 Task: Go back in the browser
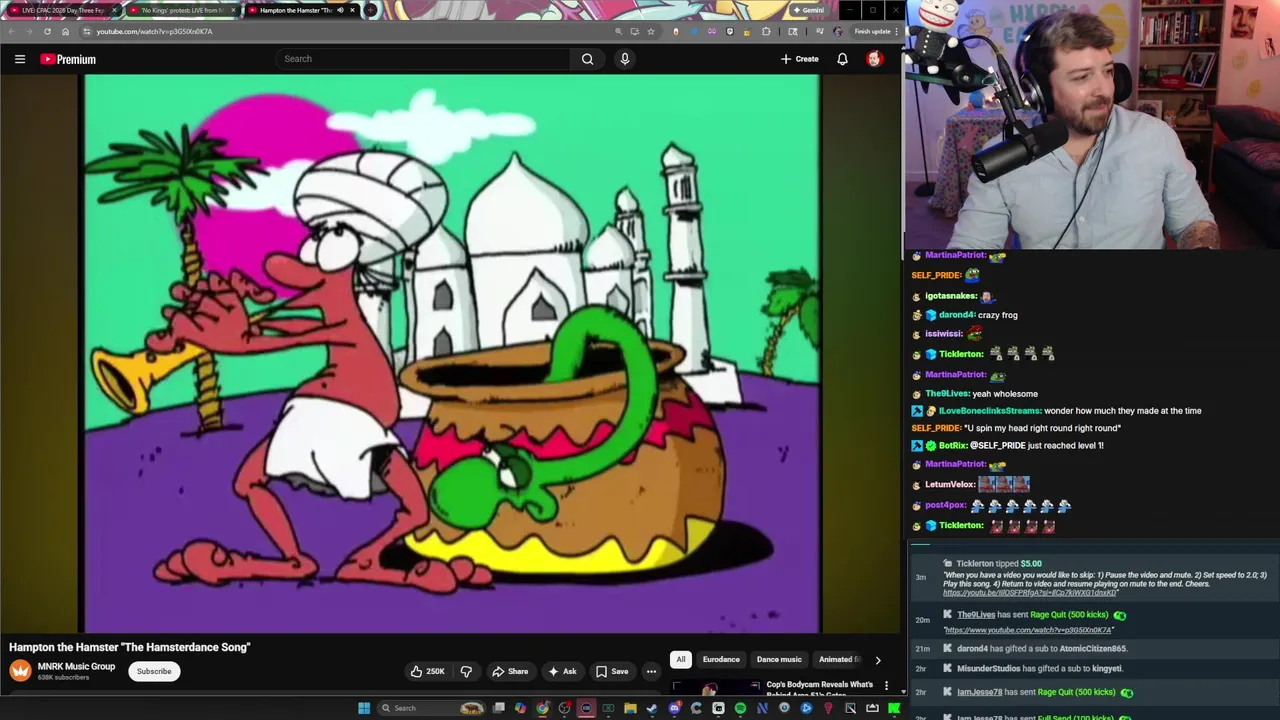[11, 31]
